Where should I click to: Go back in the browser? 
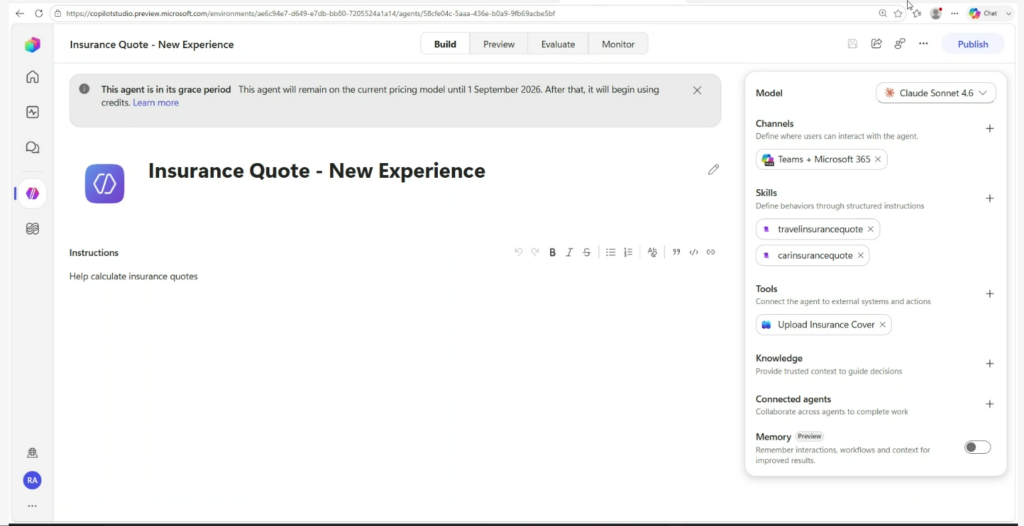20,13
